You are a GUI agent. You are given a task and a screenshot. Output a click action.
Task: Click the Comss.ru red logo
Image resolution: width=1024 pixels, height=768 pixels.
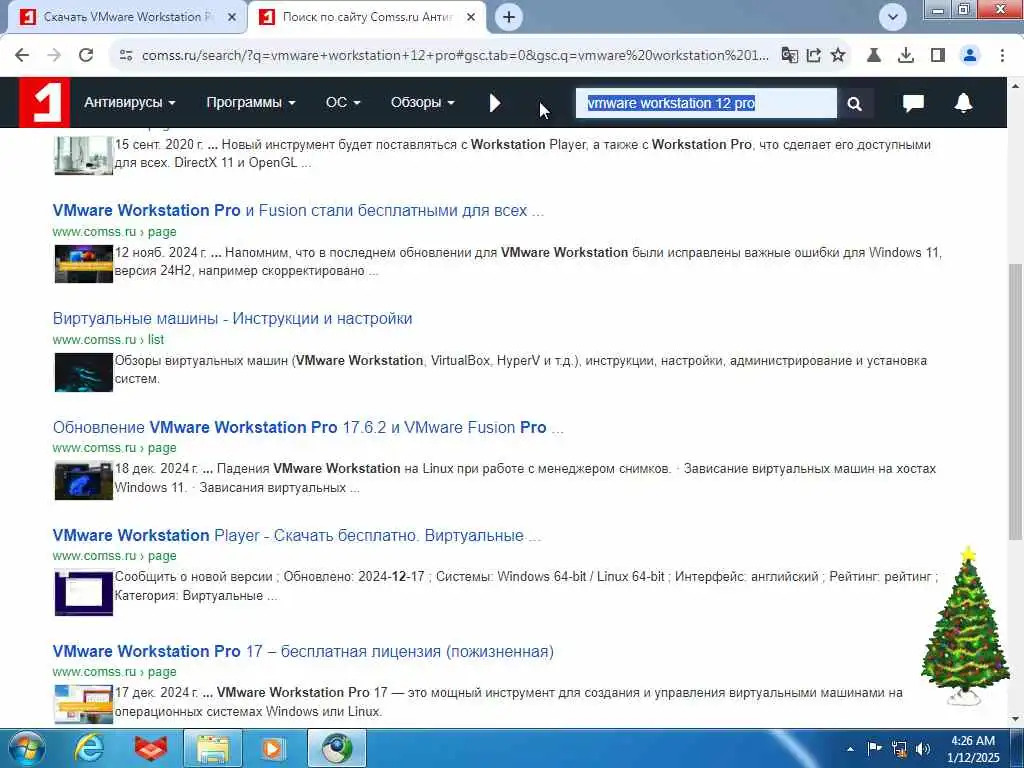(44, 102)
